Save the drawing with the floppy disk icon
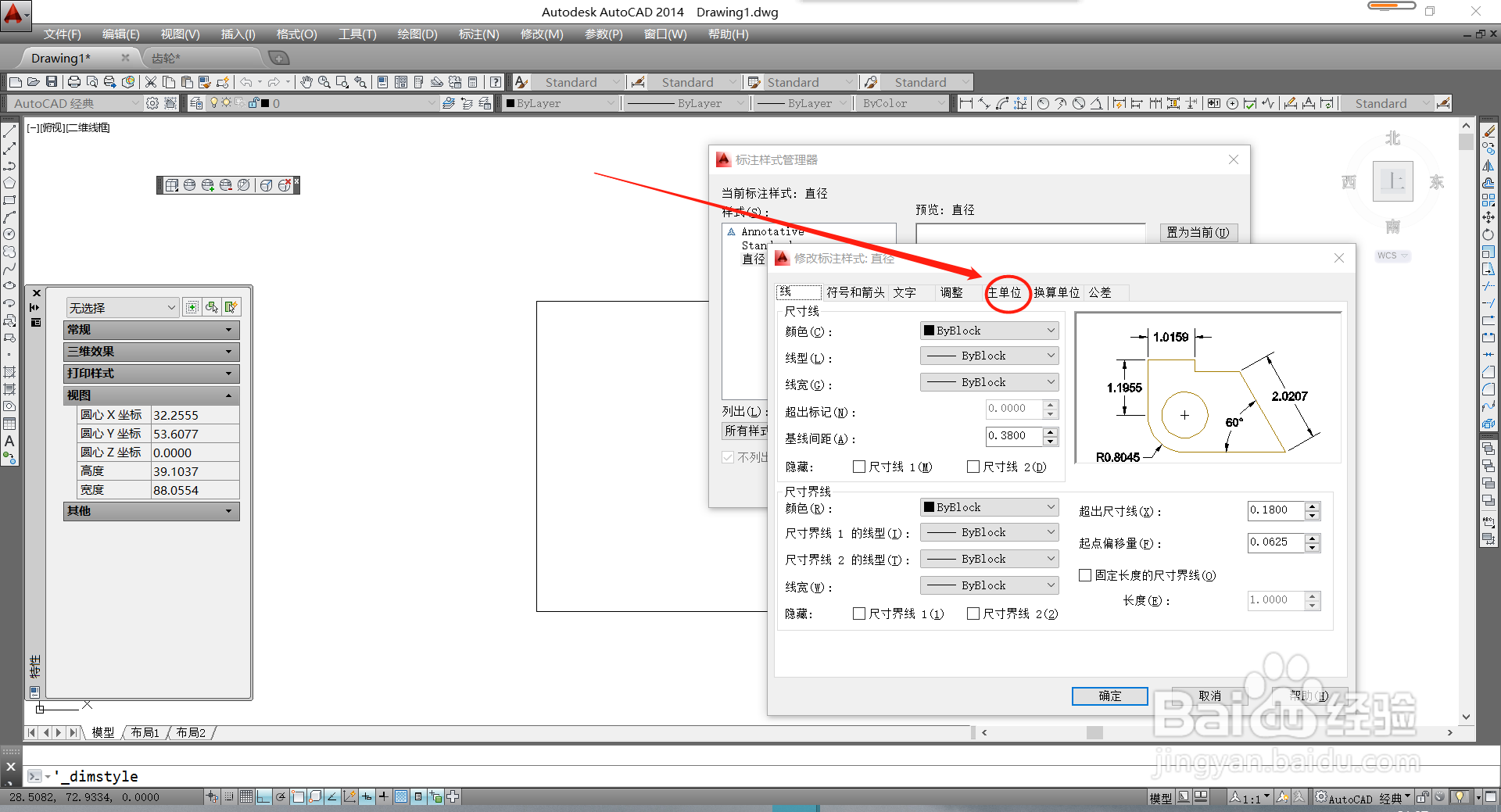The width and height of the screenshot is (1501, 812). (52, 82)
